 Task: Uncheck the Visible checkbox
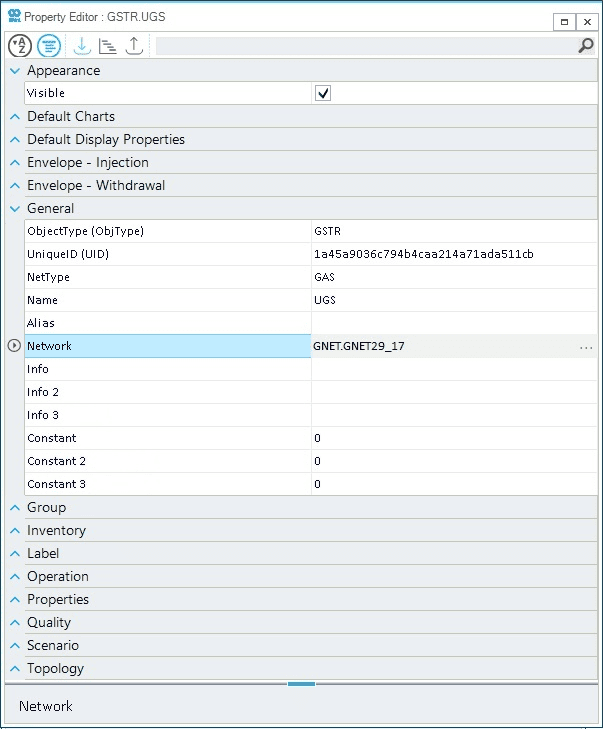pos(323,93)
